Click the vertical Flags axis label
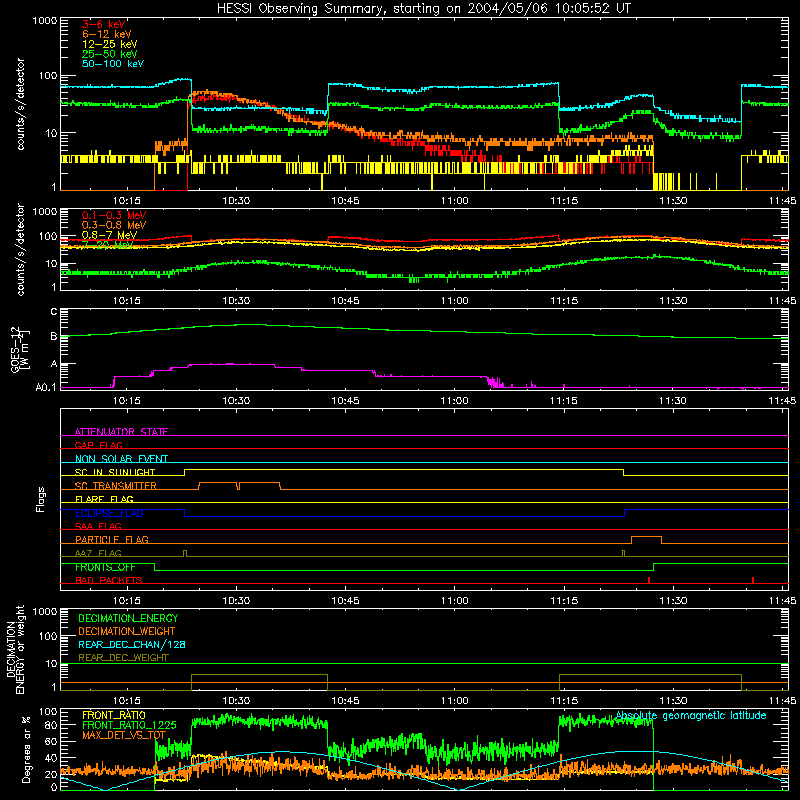The height and width of the screenshot is (800, 800). (40, 499)
